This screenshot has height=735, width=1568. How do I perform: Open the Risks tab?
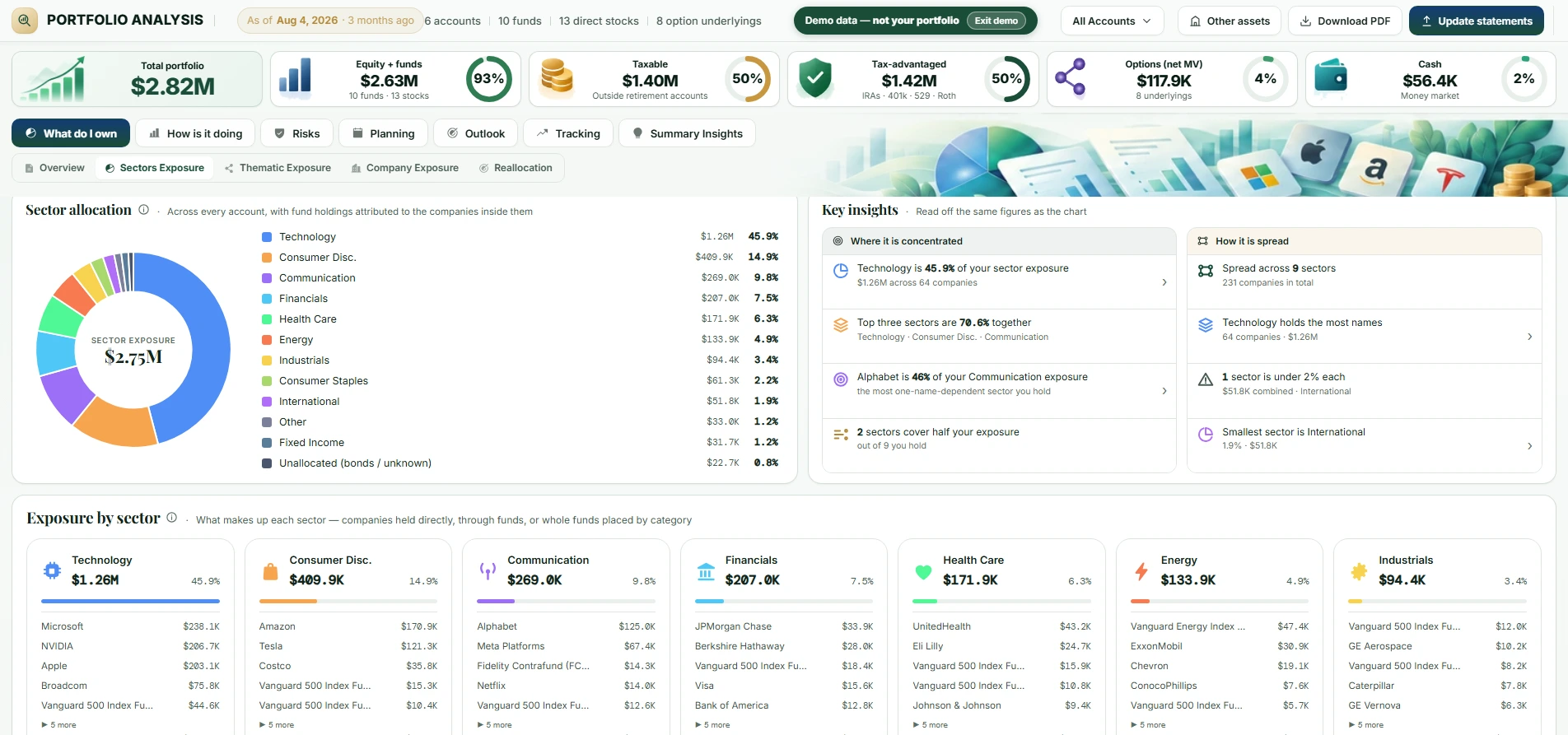[x=296, y=133]
